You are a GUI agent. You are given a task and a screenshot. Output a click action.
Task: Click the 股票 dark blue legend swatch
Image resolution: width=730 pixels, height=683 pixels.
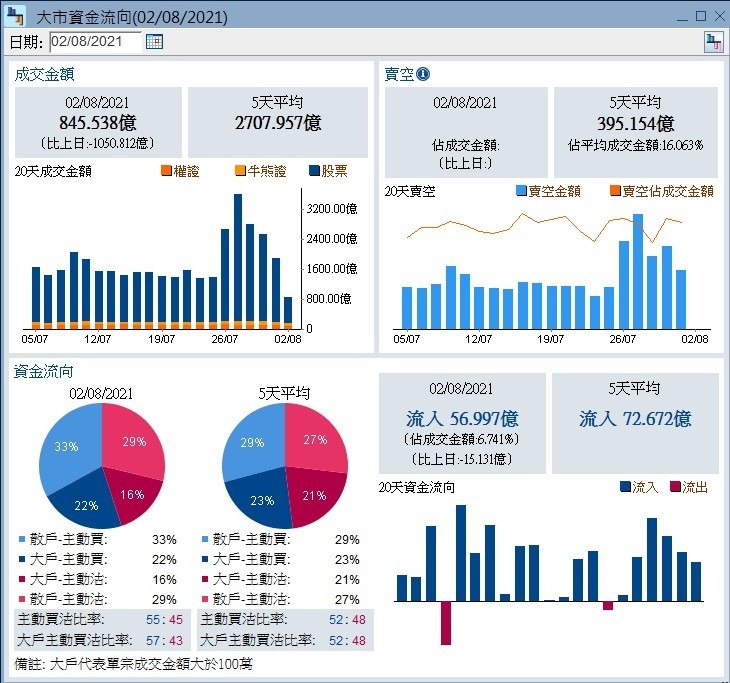tap(314, 171)
